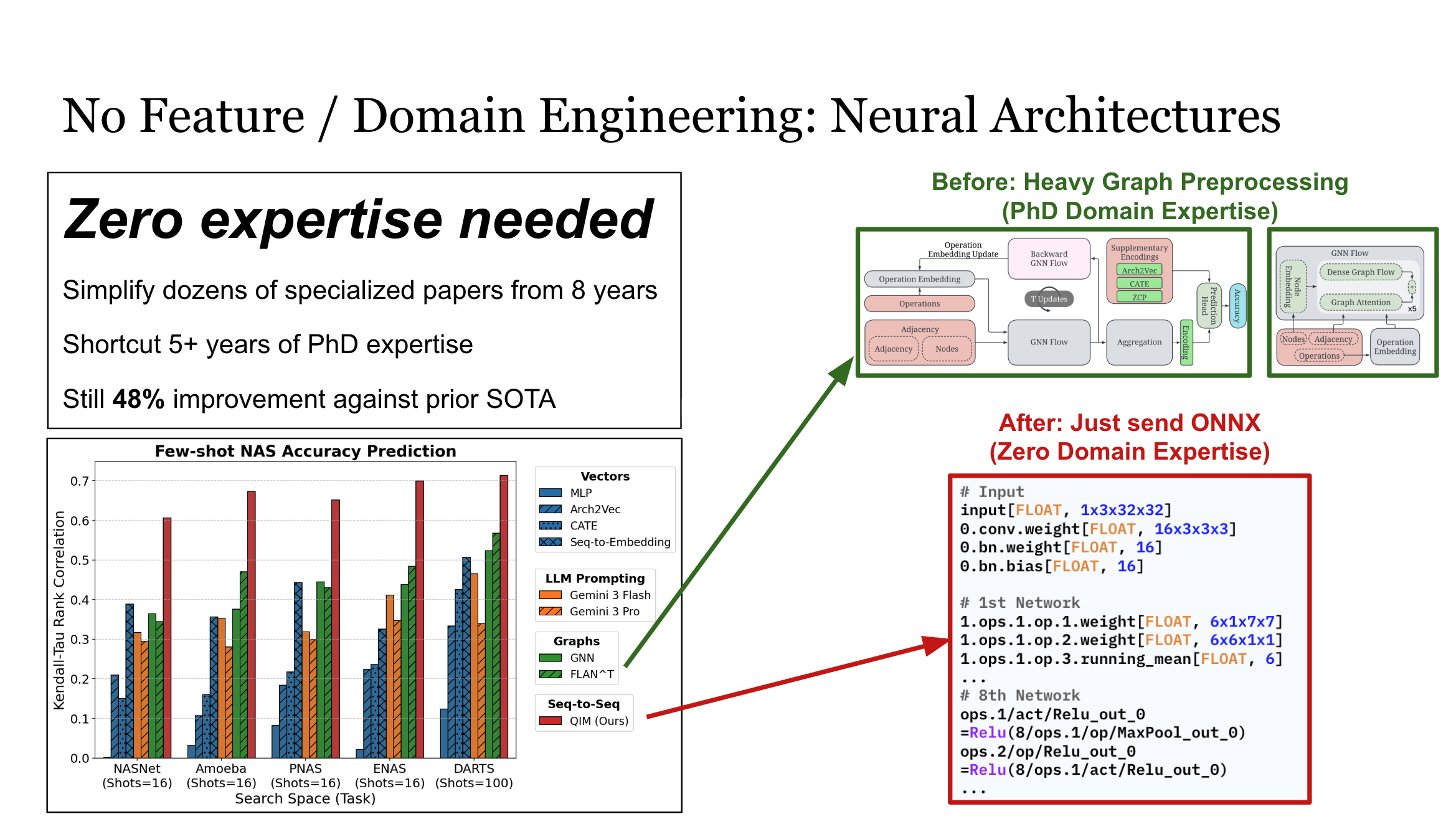Click the '1.ops.1.op.3.running_mean[FLOAT, 6]' line

click(x=1121, y=659)
